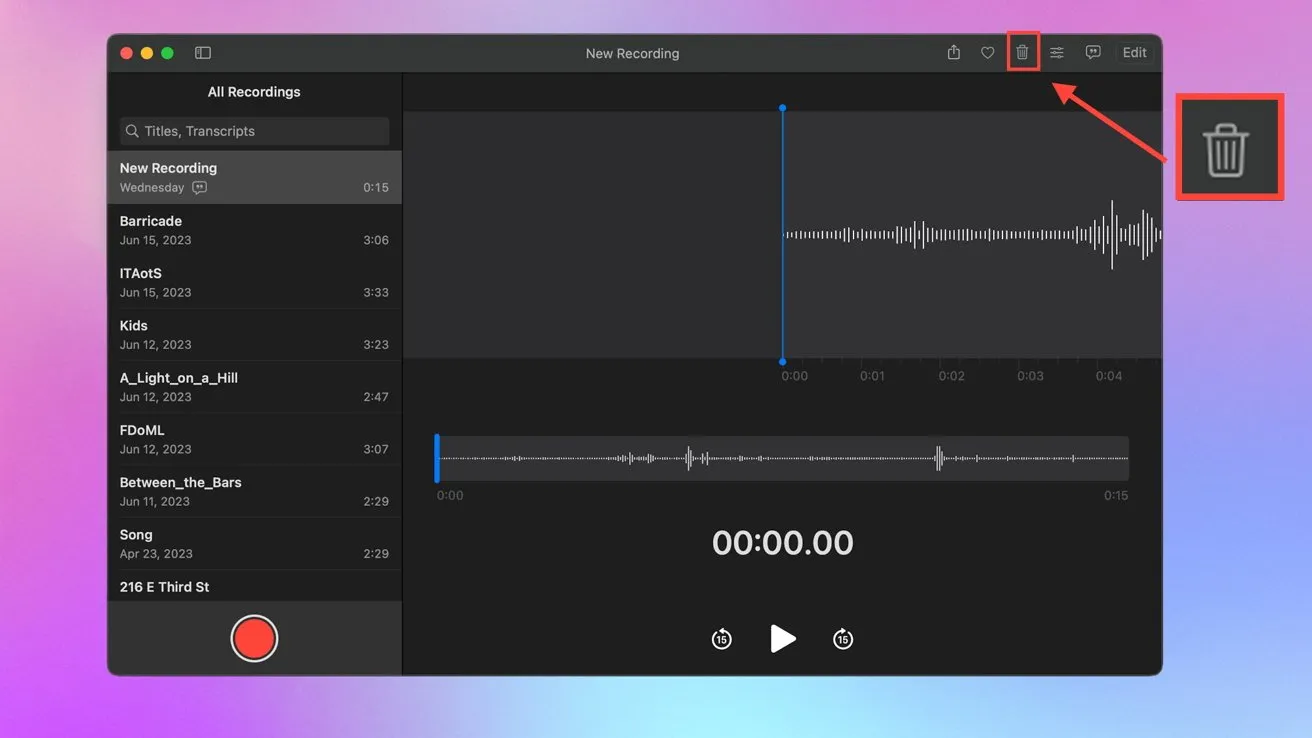Play the current recording
This screenshot has width=1312, height=738.
pyautogui.click(x=783, y=639)
